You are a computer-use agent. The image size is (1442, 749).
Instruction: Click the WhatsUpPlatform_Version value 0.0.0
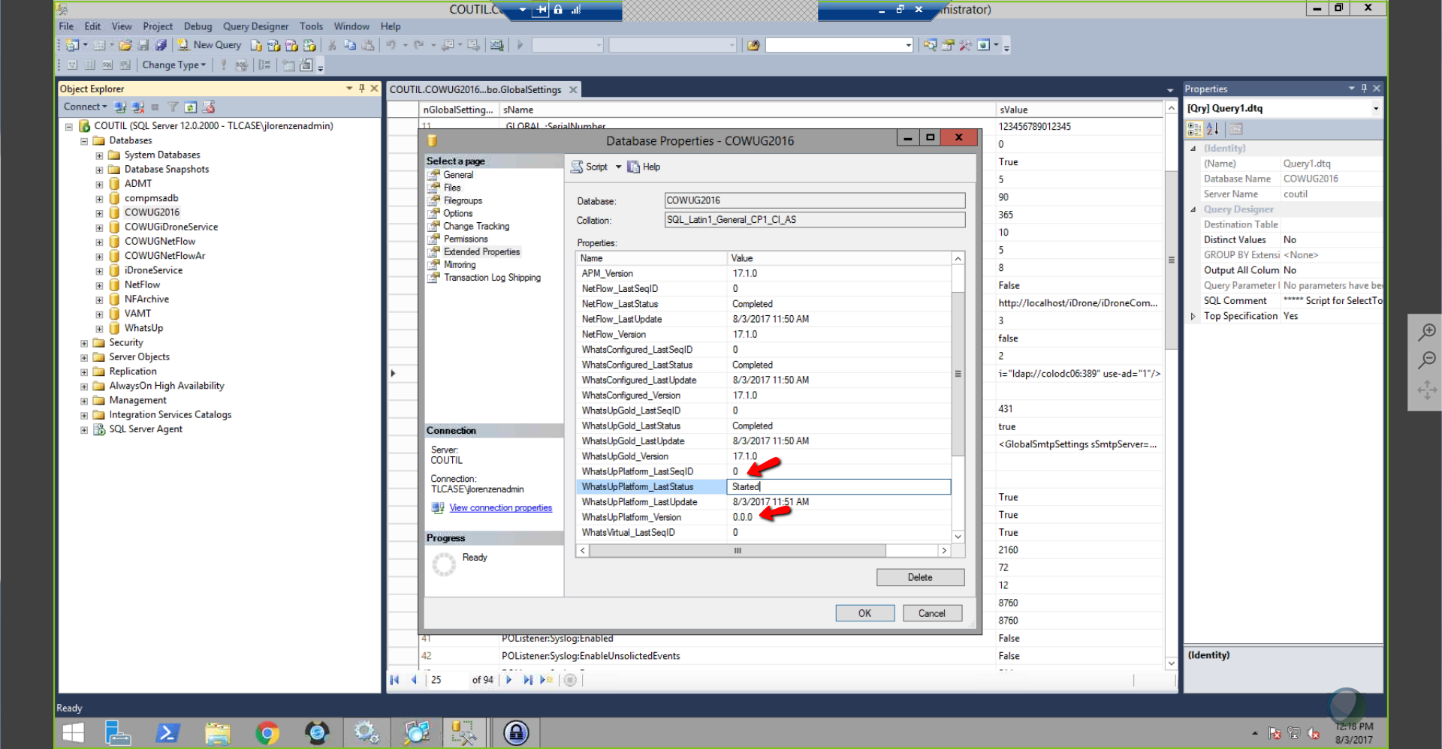click(742, 517)
